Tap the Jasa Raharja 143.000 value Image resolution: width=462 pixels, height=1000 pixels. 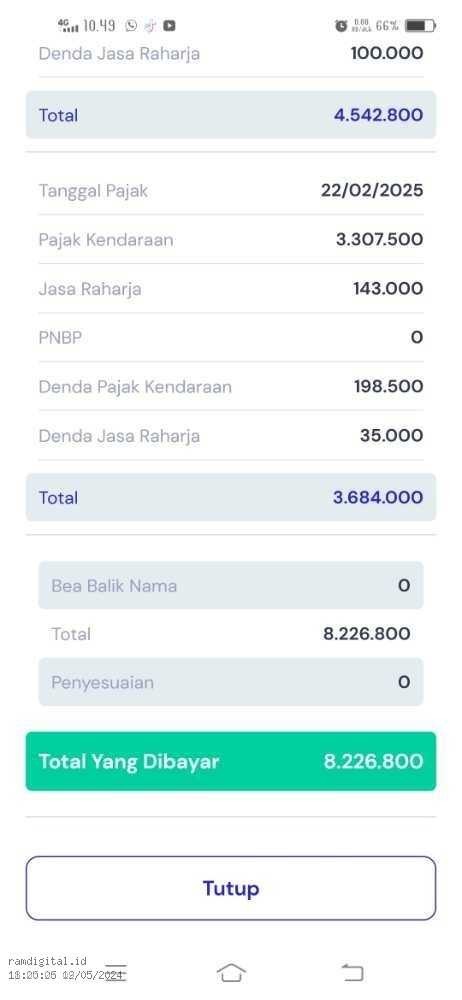coord(388,289)
